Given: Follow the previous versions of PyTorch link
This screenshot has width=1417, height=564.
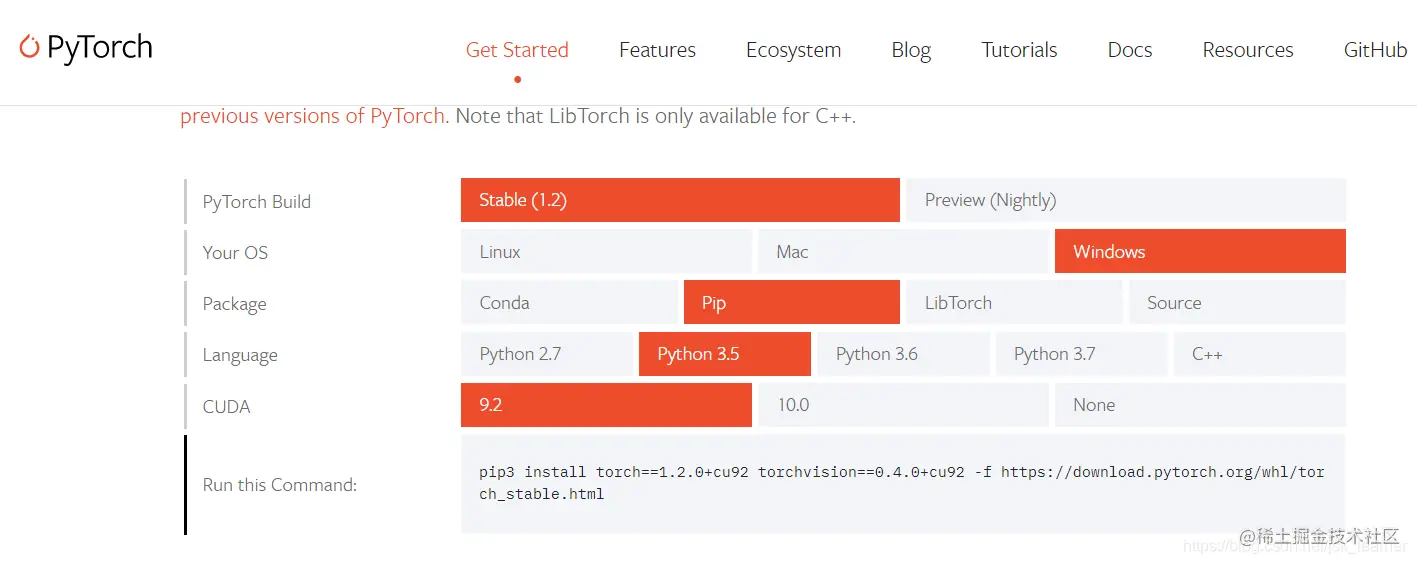Looking at the screenshot, I should click(x=312, y=116).
